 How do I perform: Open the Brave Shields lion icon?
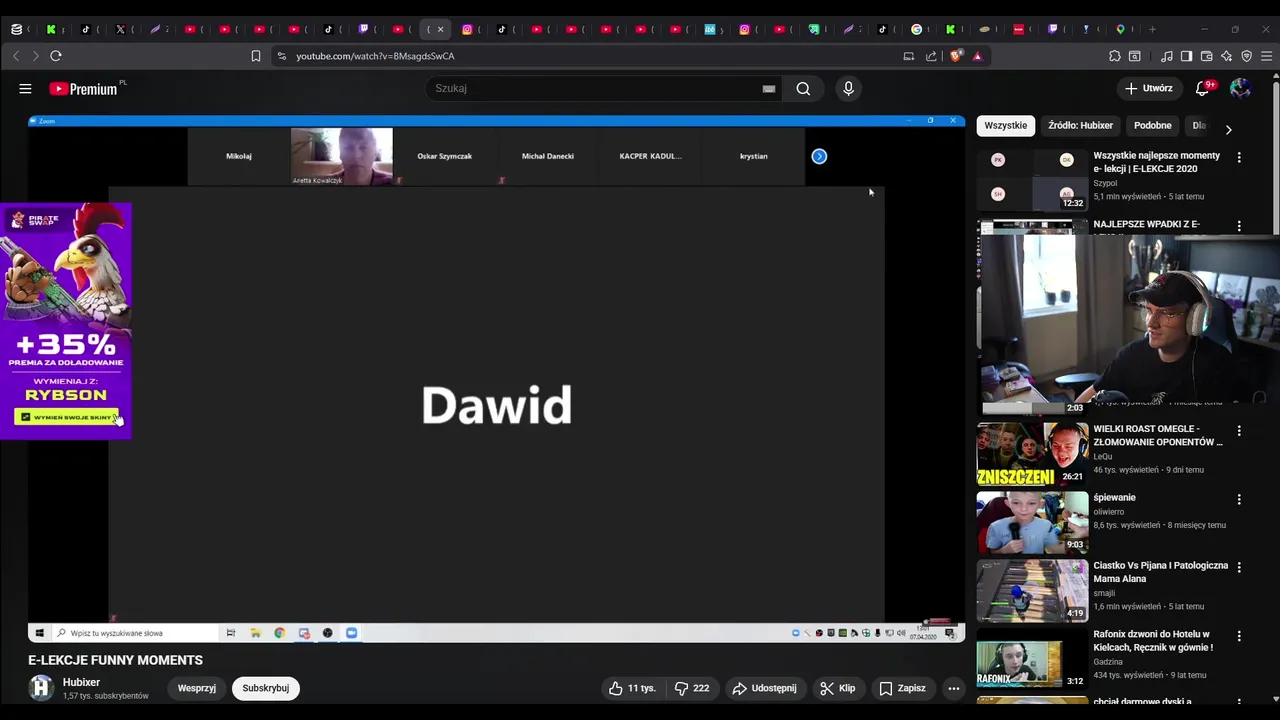click(956, 56)
